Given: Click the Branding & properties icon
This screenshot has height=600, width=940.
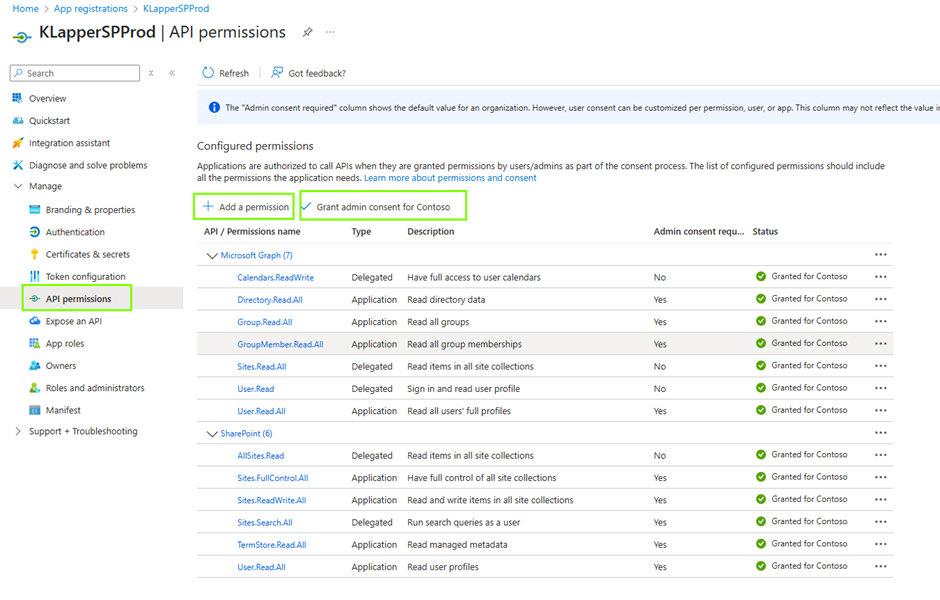Looking at the screenshot, I should [x=35, y=209].
